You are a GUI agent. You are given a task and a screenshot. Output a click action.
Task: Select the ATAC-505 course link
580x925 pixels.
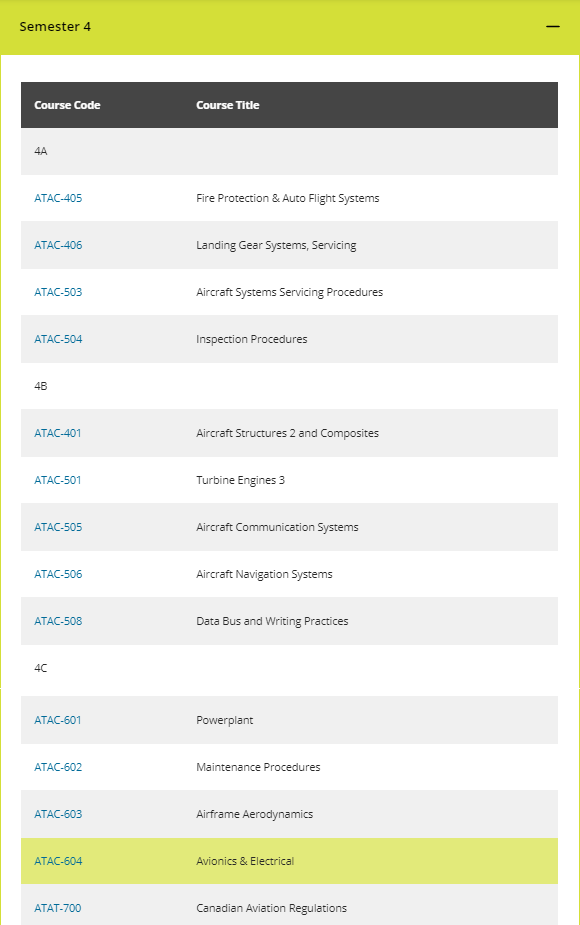click(x=58, y=527)
